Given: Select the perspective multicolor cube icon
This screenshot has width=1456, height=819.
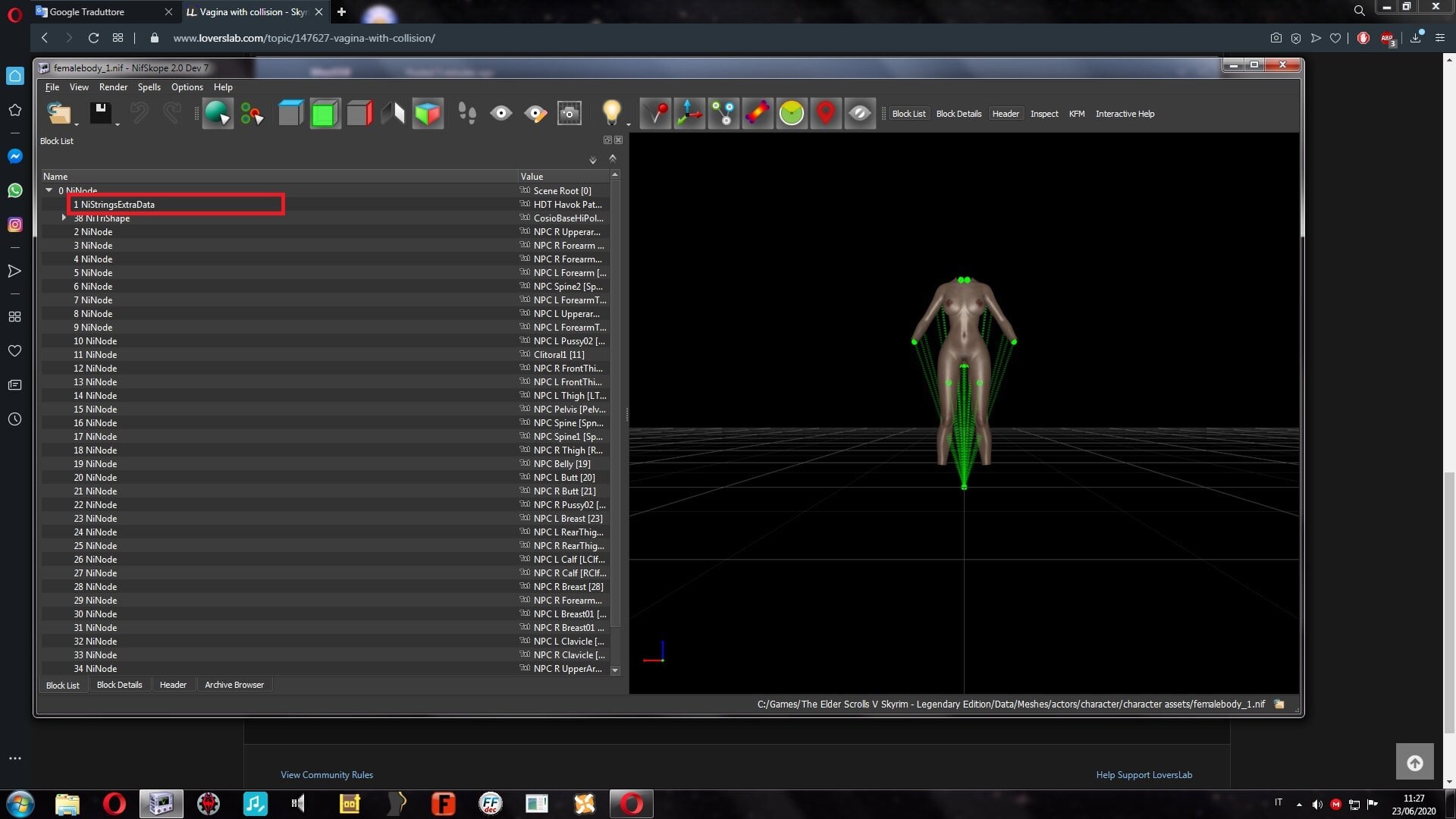Looking at the screenshot, I should pos(428,113).
